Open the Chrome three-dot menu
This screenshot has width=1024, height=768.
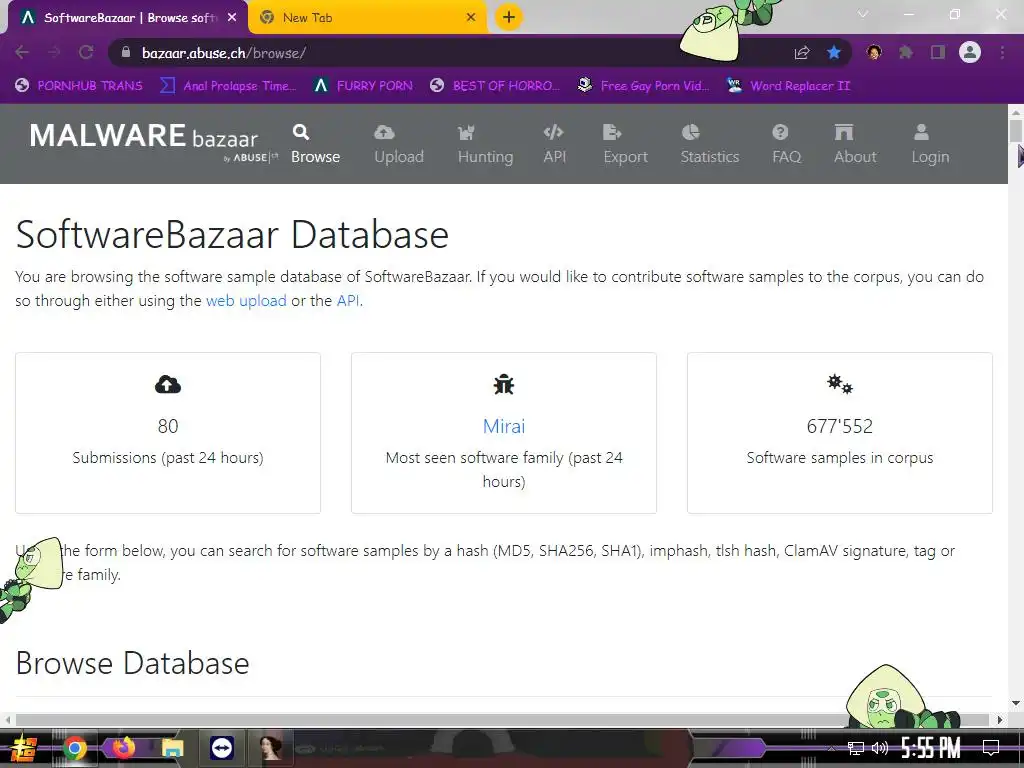pos(1002,52)
